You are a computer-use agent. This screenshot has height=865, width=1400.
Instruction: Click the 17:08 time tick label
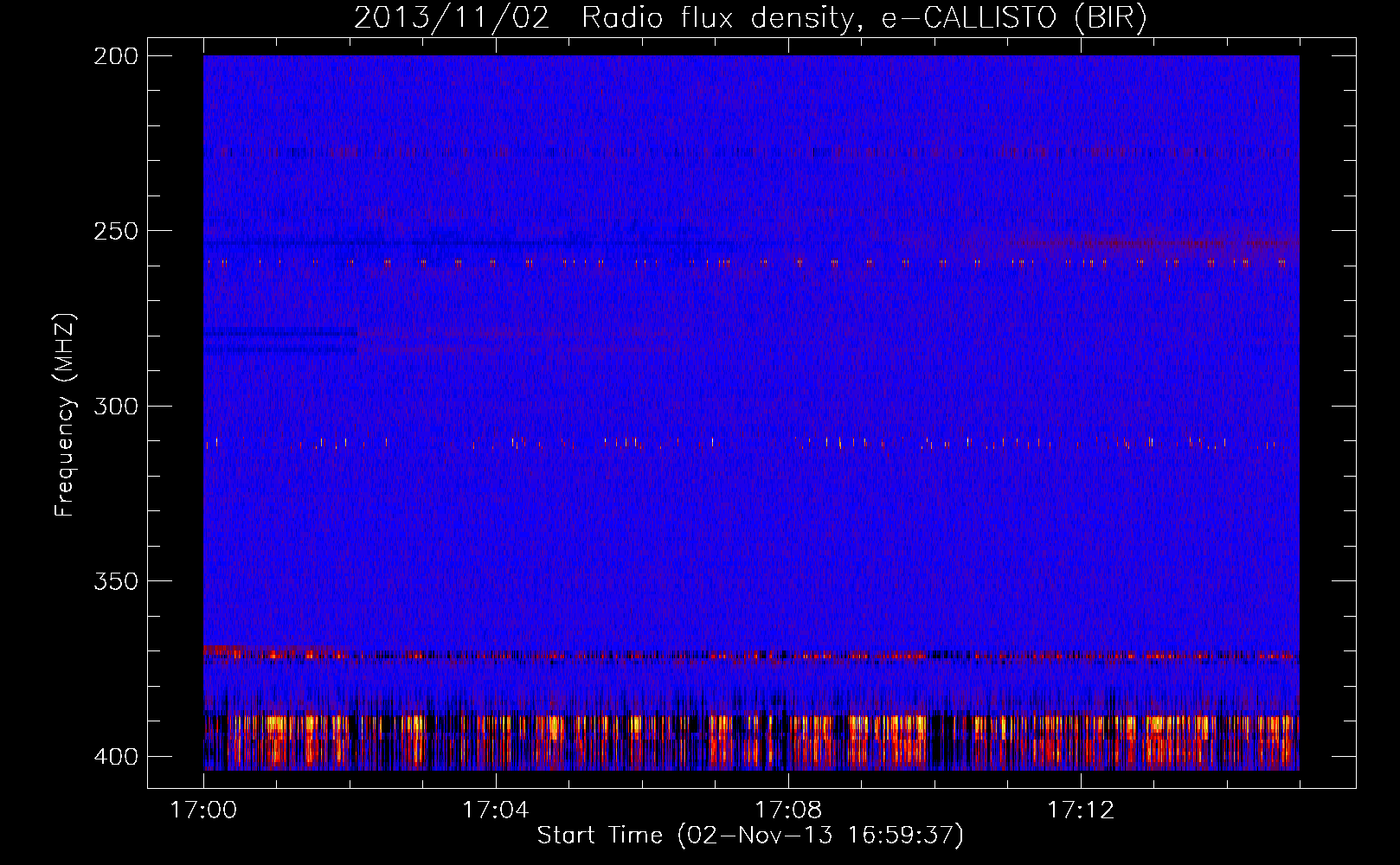pos(787,810)
